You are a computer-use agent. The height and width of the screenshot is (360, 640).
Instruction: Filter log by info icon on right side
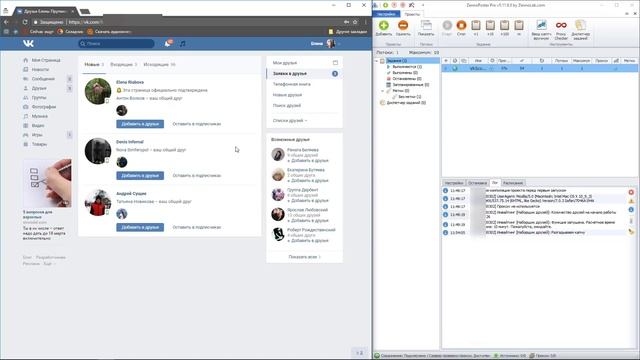[x=631, y=210]
